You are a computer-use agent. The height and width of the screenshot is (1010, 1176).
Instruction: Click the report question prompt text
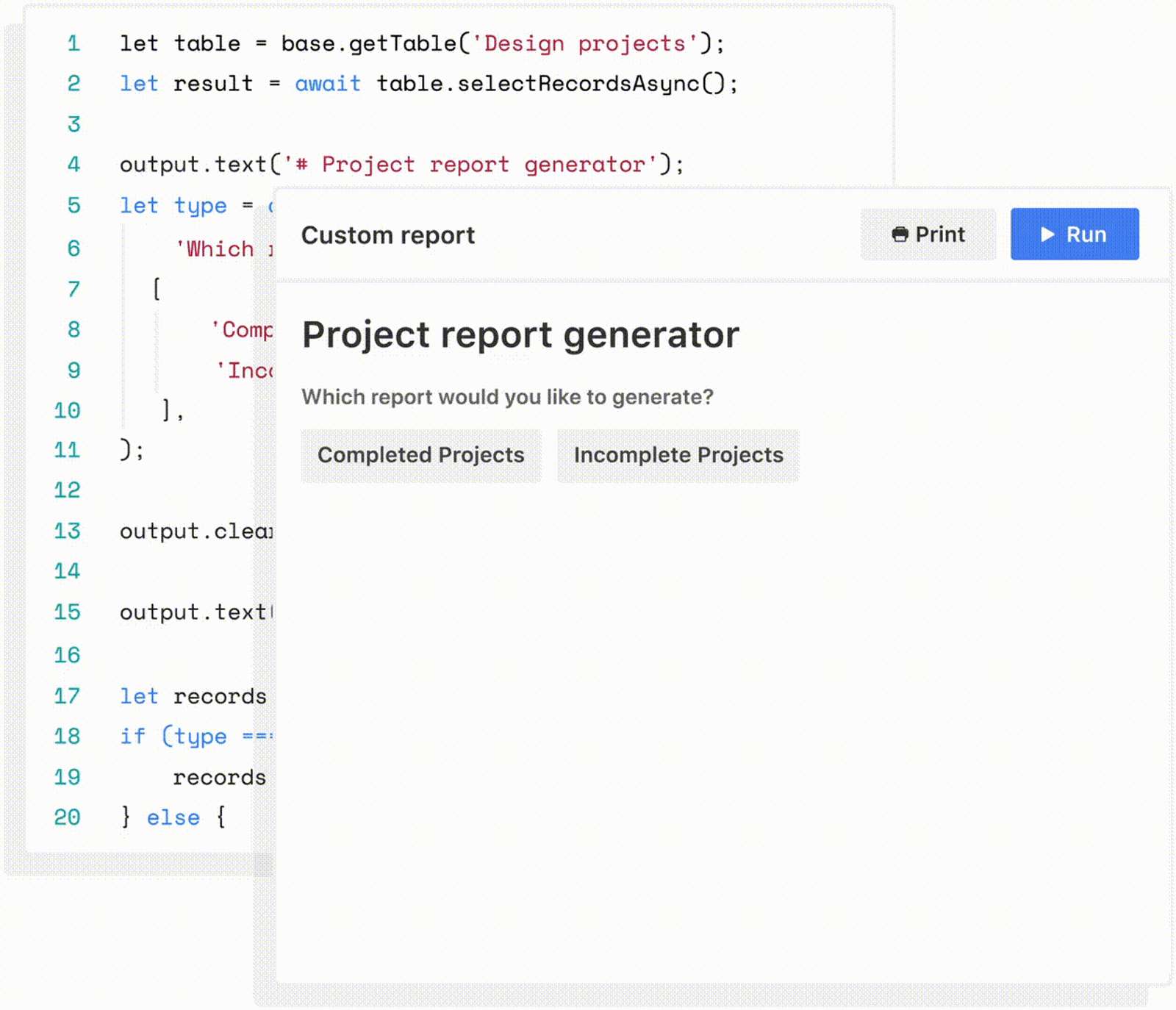507,397
